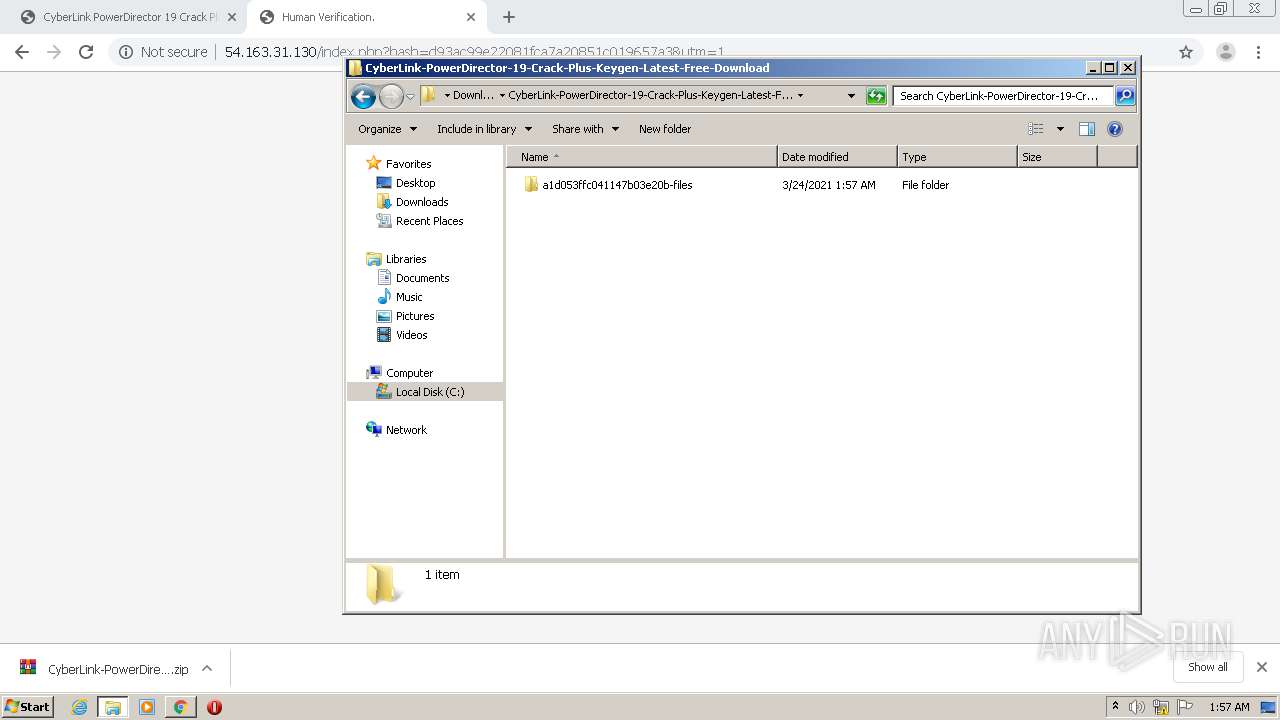Image resolution: width=1280 pixels, height=720 pixels.
Task: Open the Share with menu
Action: [x=585, y=129]
